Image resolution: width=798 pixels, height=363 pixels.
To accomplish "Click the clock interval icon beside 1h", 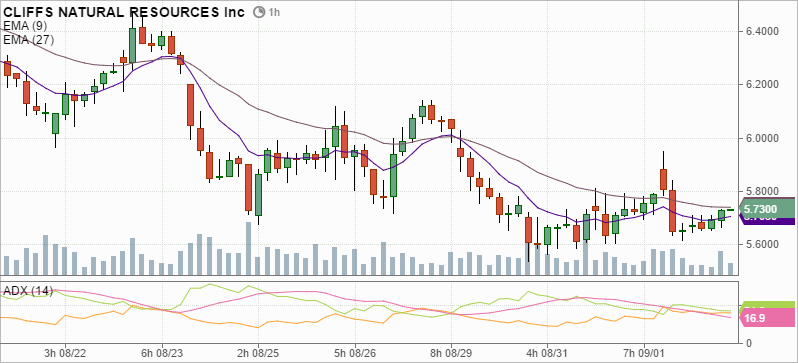I will click(x=259, y=12).
